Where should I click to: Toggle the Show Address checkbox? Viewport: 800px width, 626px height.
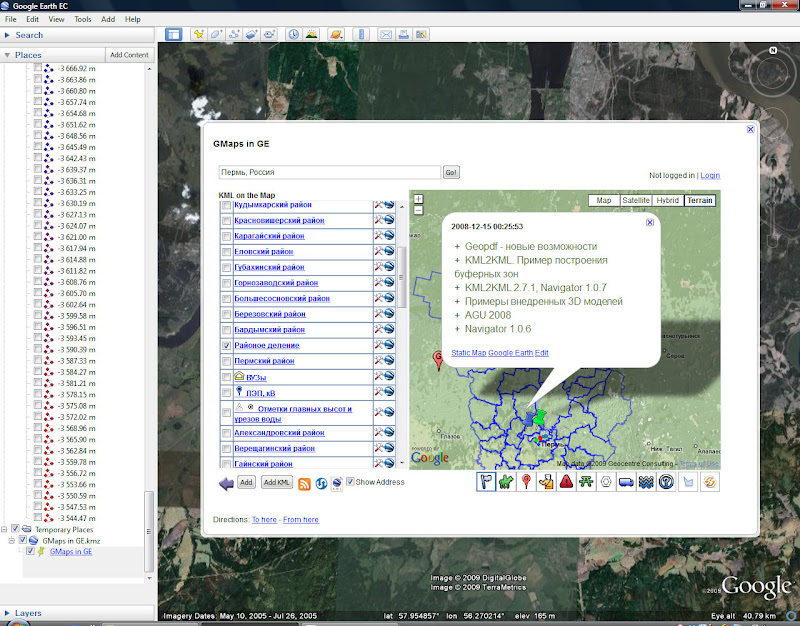tap(350, 481)
